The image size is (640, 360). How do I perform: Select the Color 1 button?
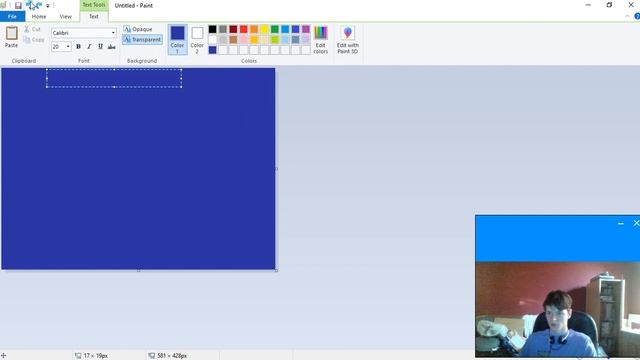(177, 39)
